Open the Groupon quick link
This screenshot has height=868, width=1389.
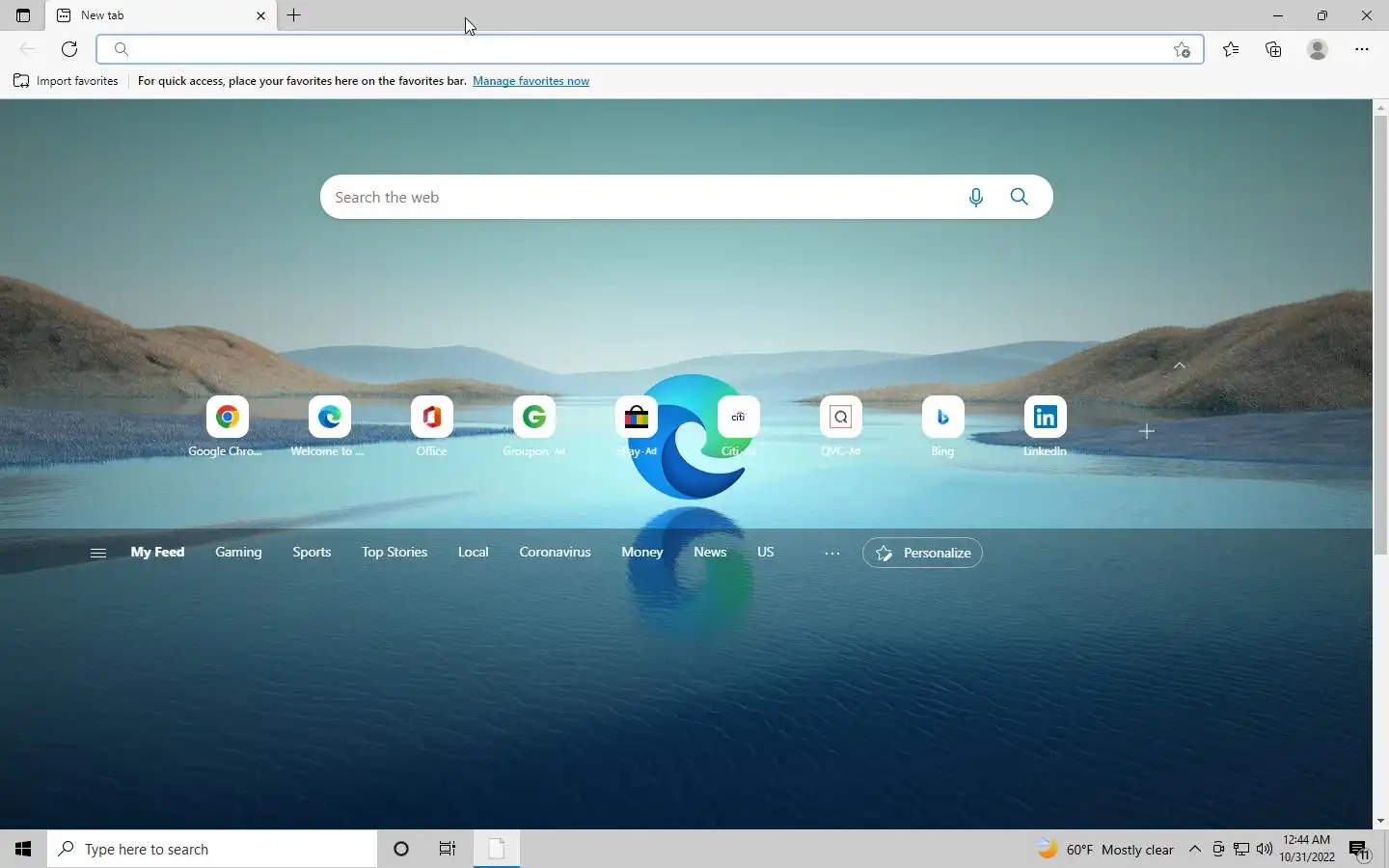(533, 426)
